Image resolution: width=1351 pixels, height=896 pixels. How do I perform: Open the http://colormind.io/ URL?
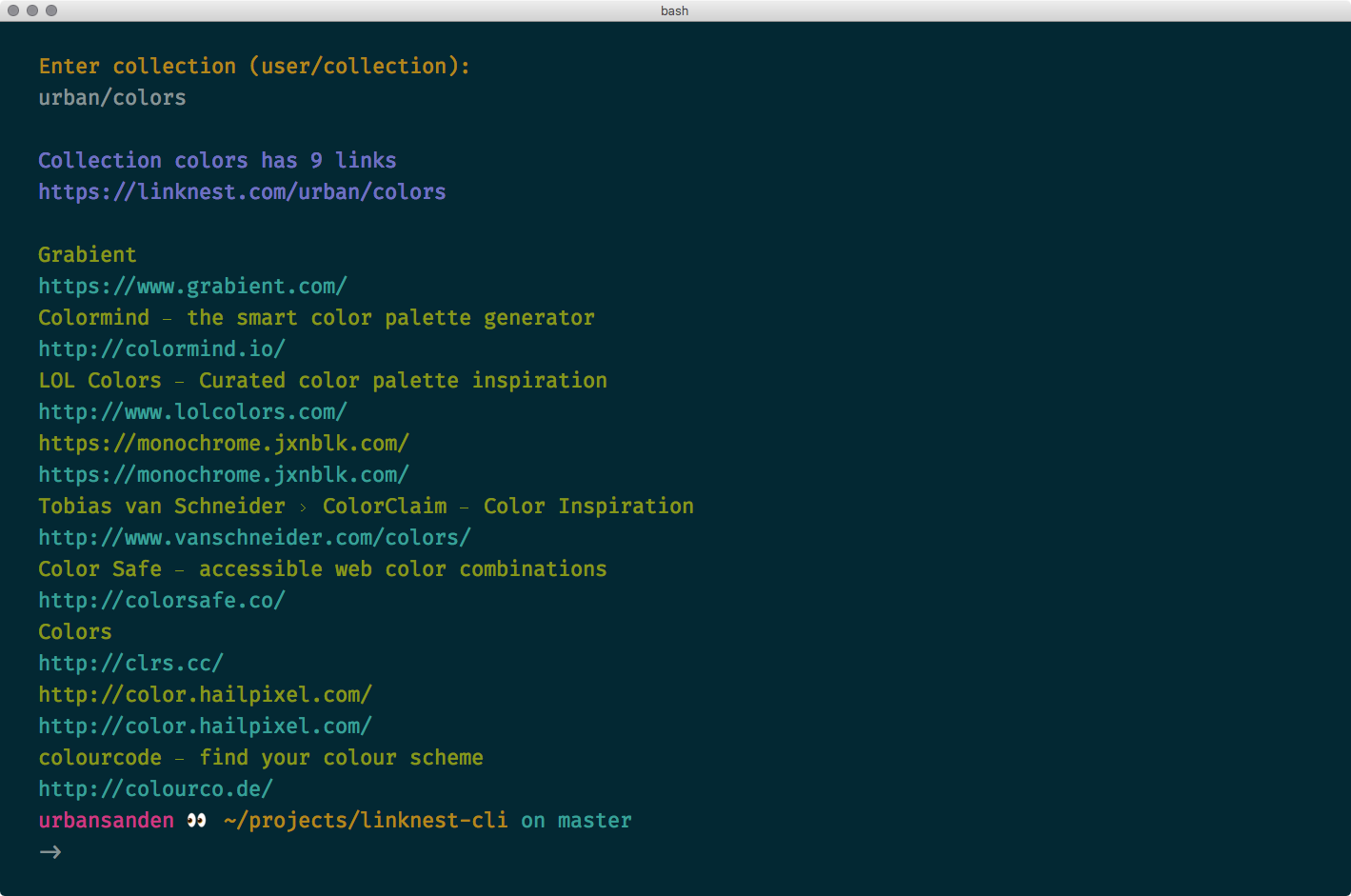click(162, 348)
